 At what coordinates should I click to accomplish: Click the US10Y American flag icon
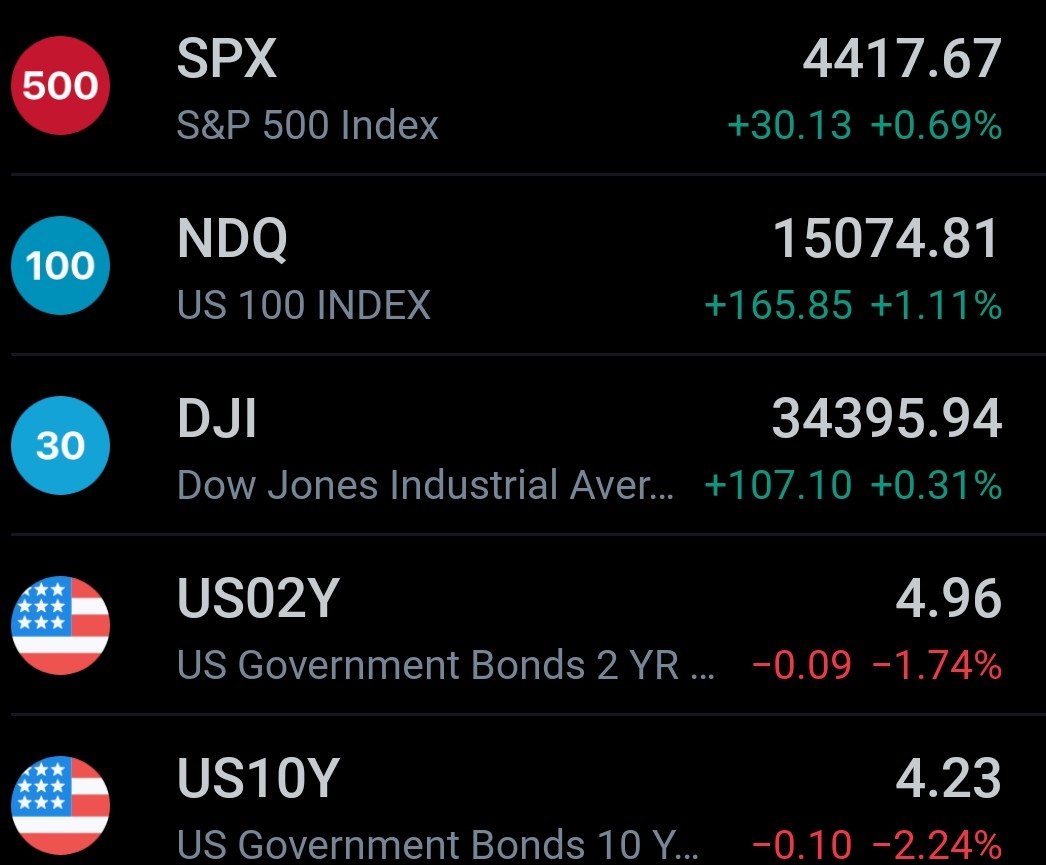coord(60,806)
